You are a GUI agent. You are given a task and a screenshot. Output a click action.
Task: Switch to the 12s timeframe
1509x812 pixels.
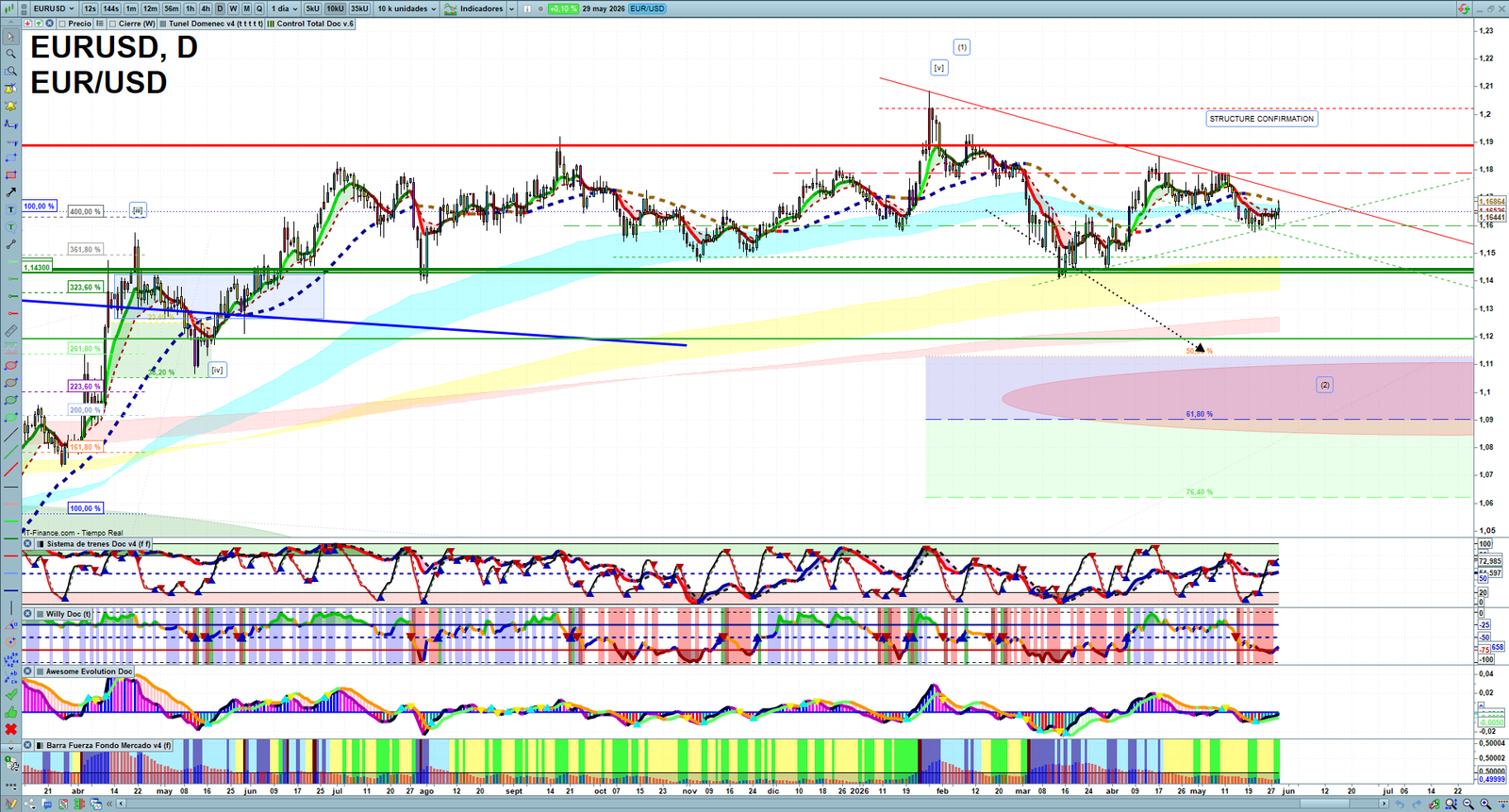(90, 8)
